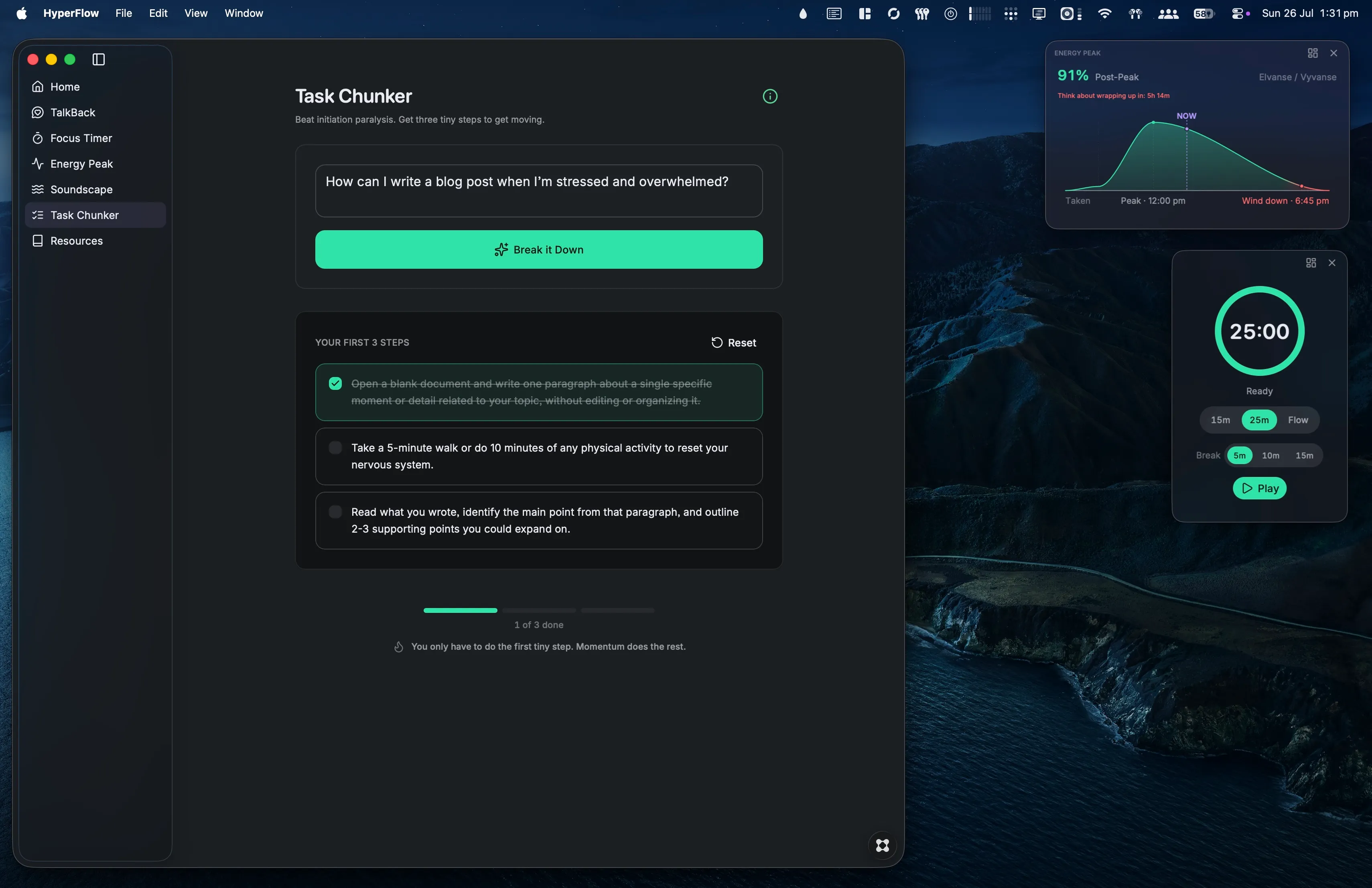Click the keys menu bar icon
This screenshot has height=888, width=1372.
921,14
